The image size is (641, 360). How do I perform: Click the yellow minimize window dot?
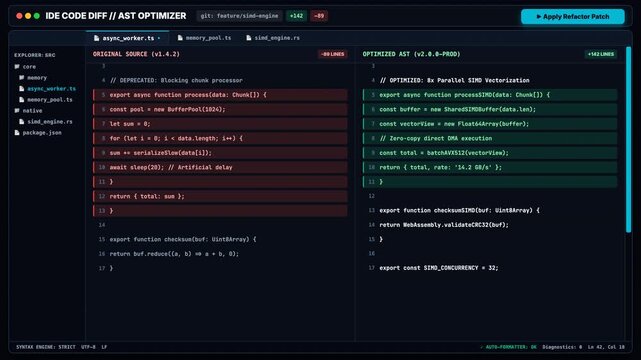28,16
